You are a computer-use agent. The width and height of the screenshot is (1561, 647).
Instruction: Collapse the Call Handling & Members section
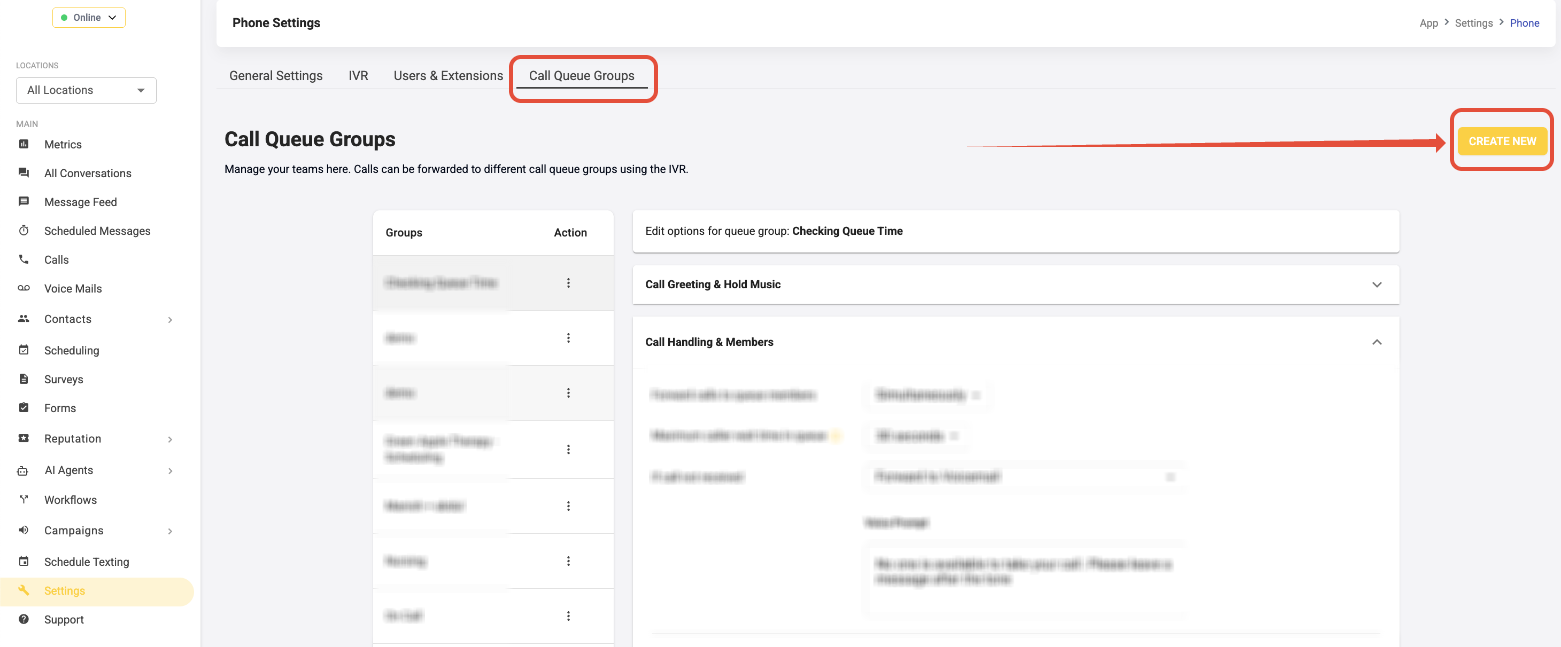tap(1376, 342)
